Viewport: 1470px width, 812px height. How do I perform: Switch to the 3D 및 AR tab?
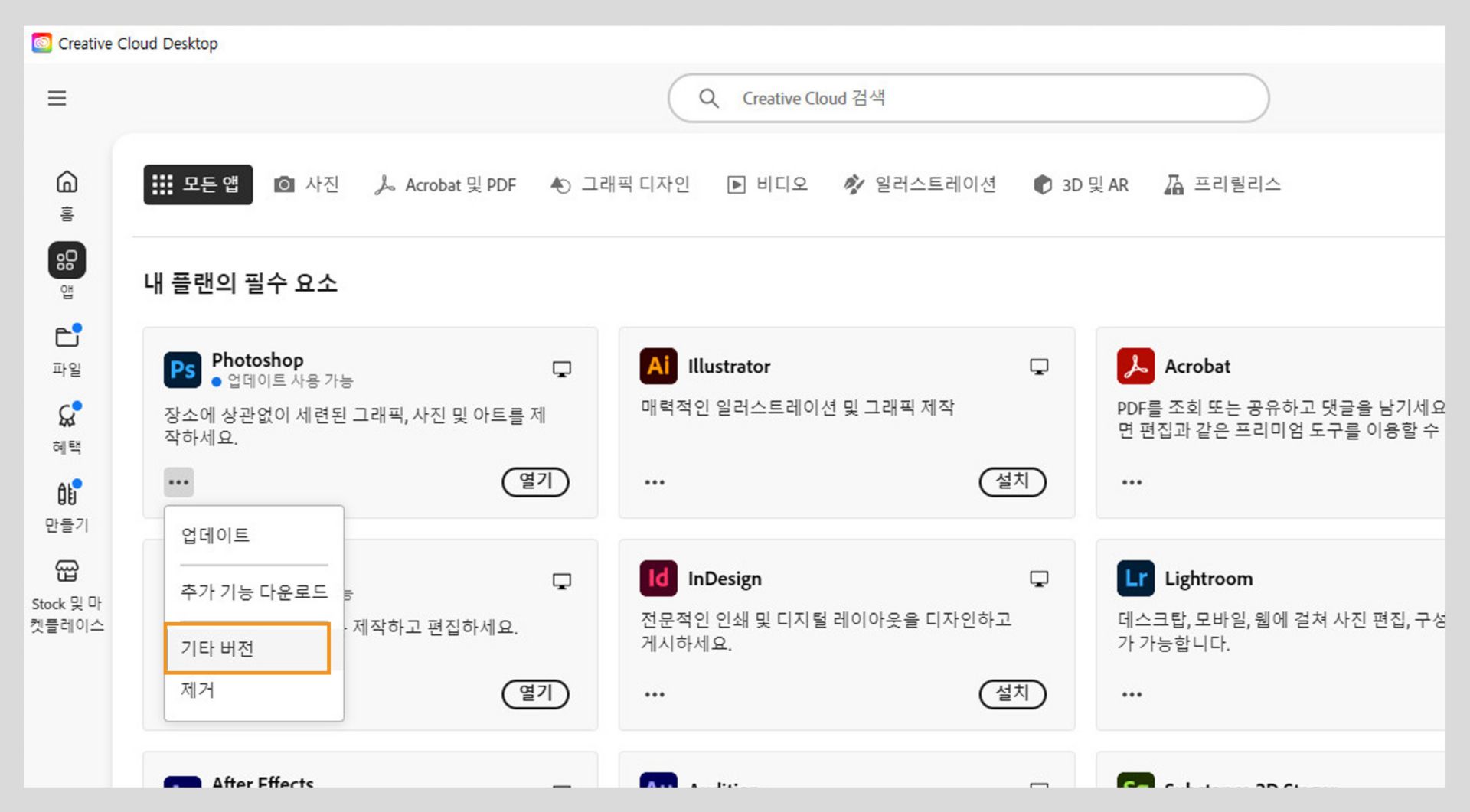(1080, 184)
